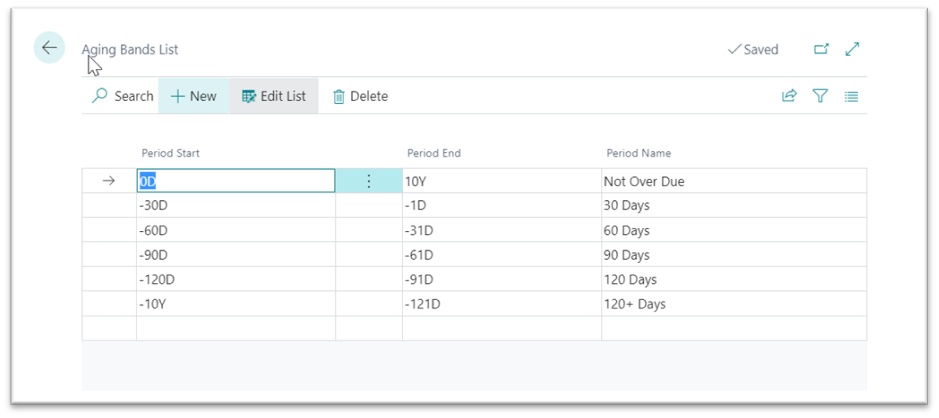
Task: Open row options three-dot menu
Action: coord(369,181)
